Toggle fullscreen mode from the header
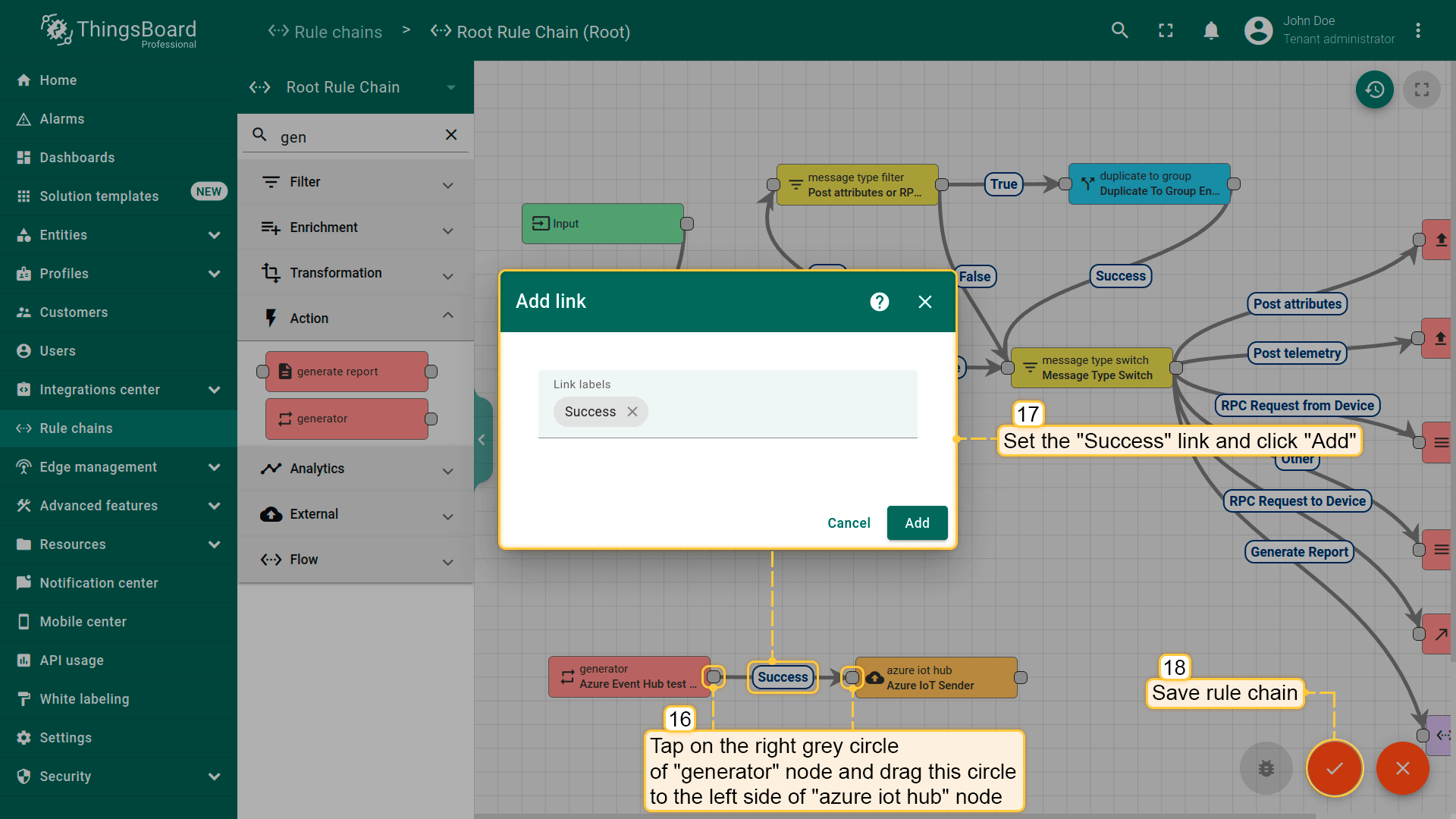Viewport: 1456px width, 819px height. point(1166,30)
